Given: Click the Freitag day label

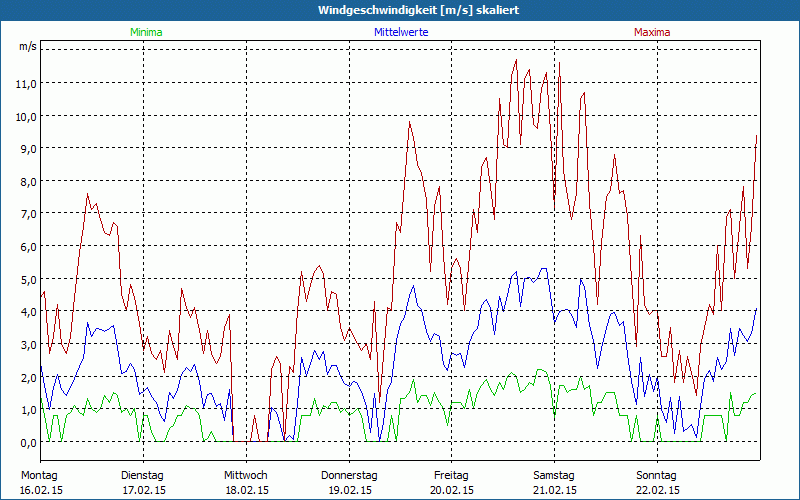Looking at the screenshot, I should (x=452, y=475).
